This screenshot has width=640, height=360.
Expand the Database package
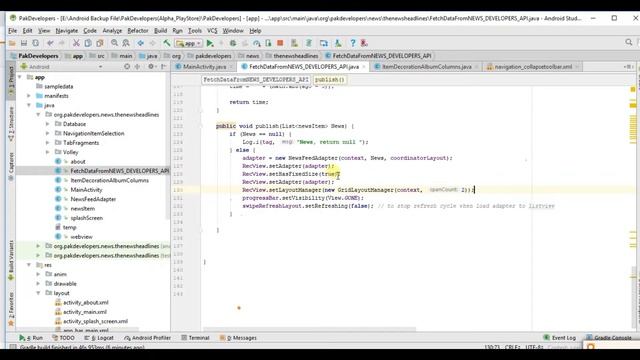(x=47, y=124)
